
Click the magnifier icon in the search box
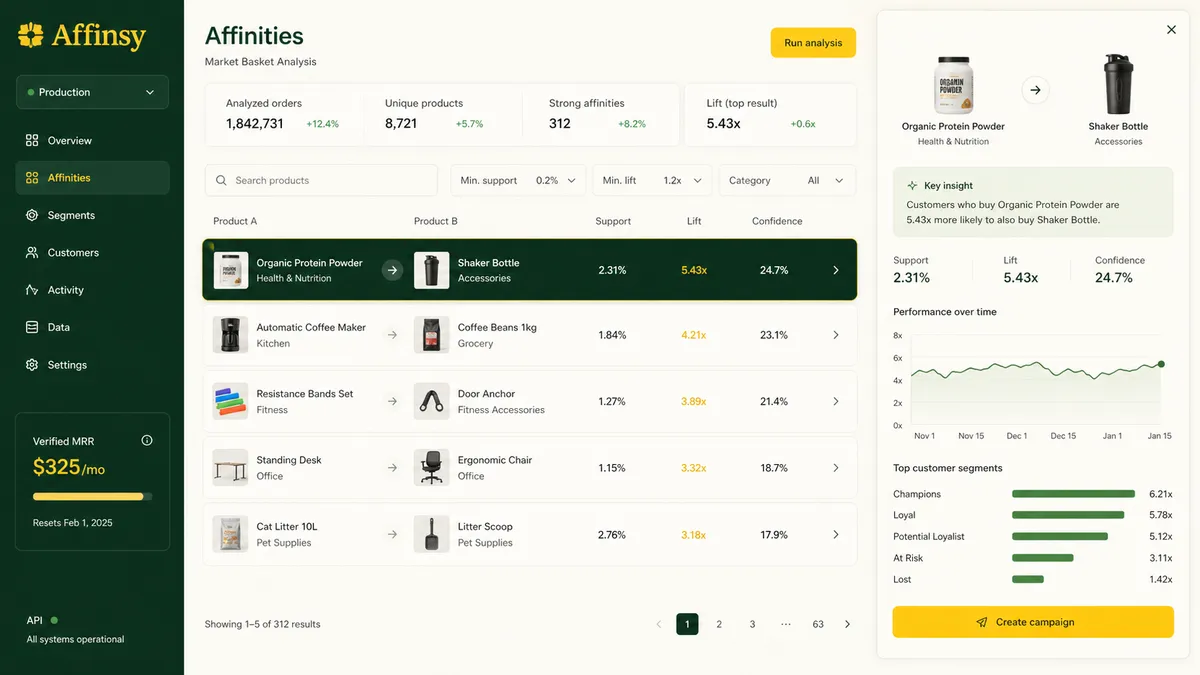(x=221, y=181)
